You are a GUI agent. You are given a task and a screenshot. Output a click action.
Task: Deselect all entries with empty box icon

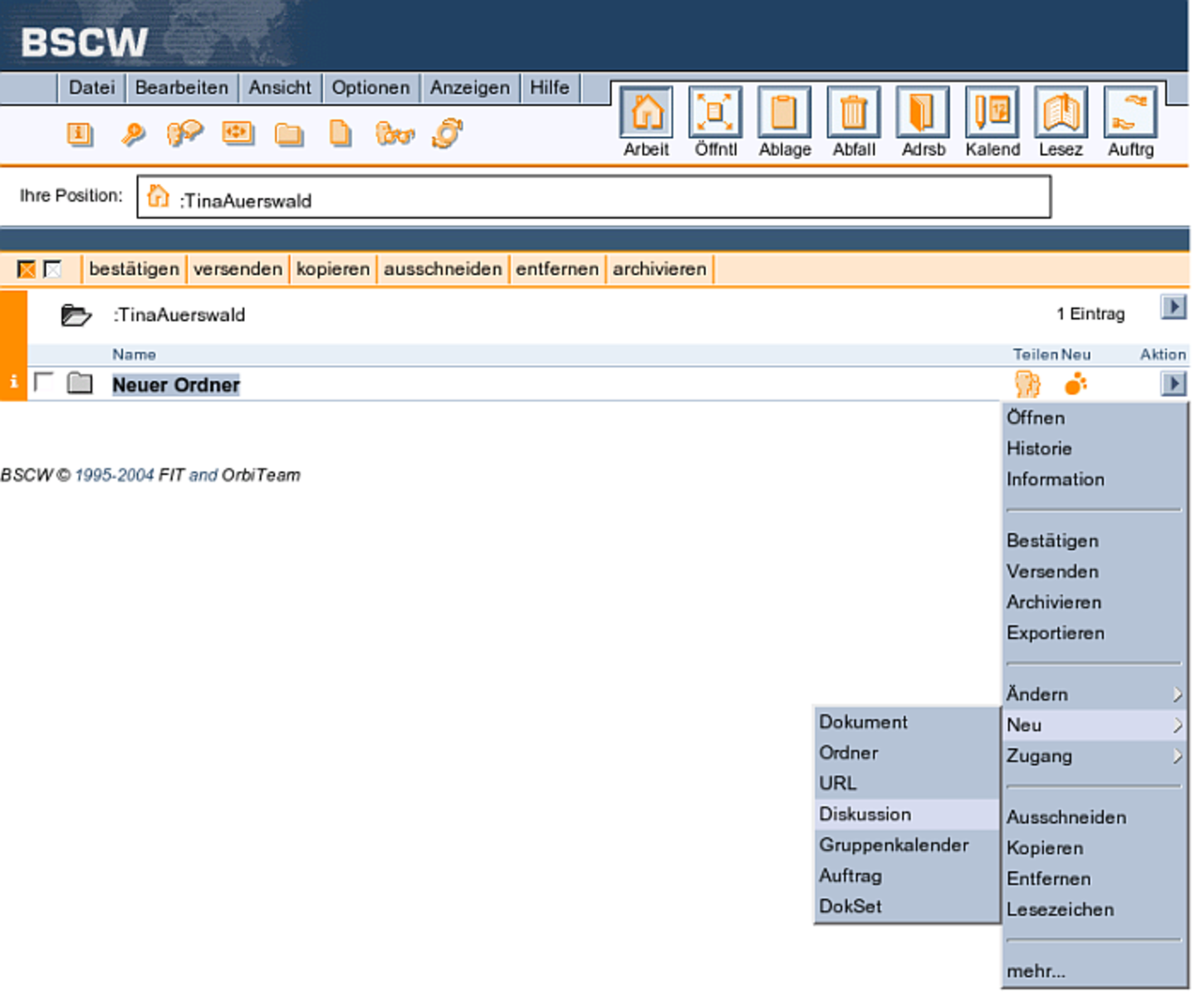[x=52, y=269]
